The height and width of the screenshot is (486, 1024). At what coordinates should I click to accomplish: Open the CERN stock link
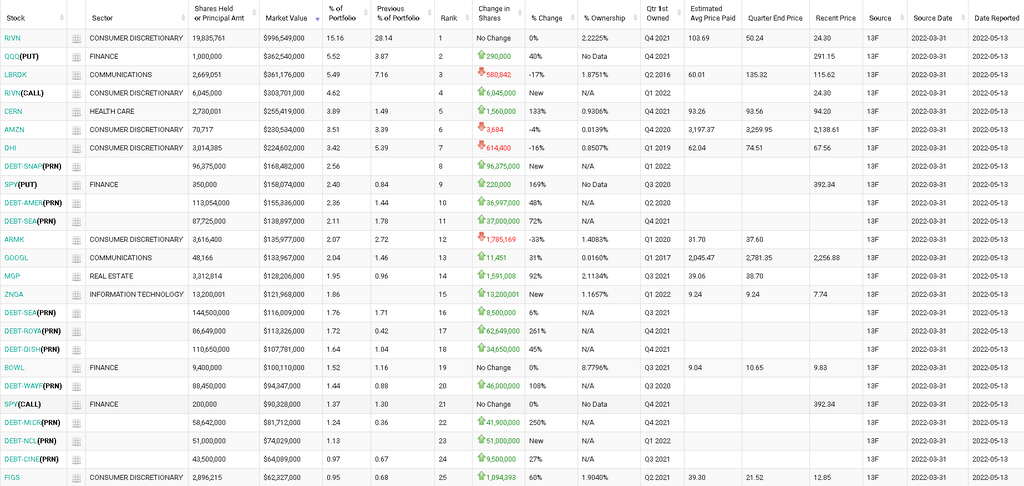coord(13,112)
